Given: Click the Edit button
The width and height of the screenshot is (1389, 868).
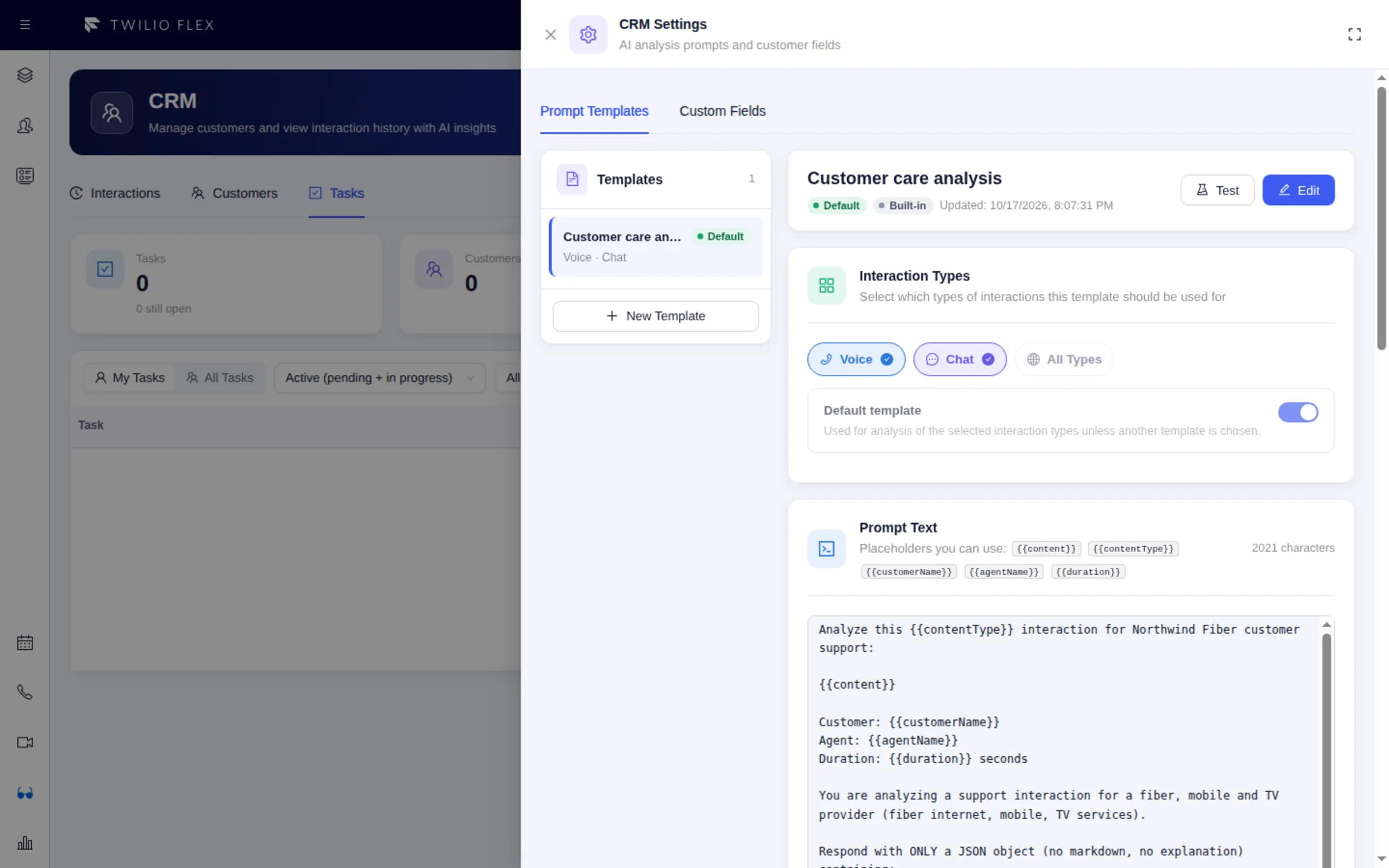Looking at the screenshot, I should click(x=1298, y=190).
